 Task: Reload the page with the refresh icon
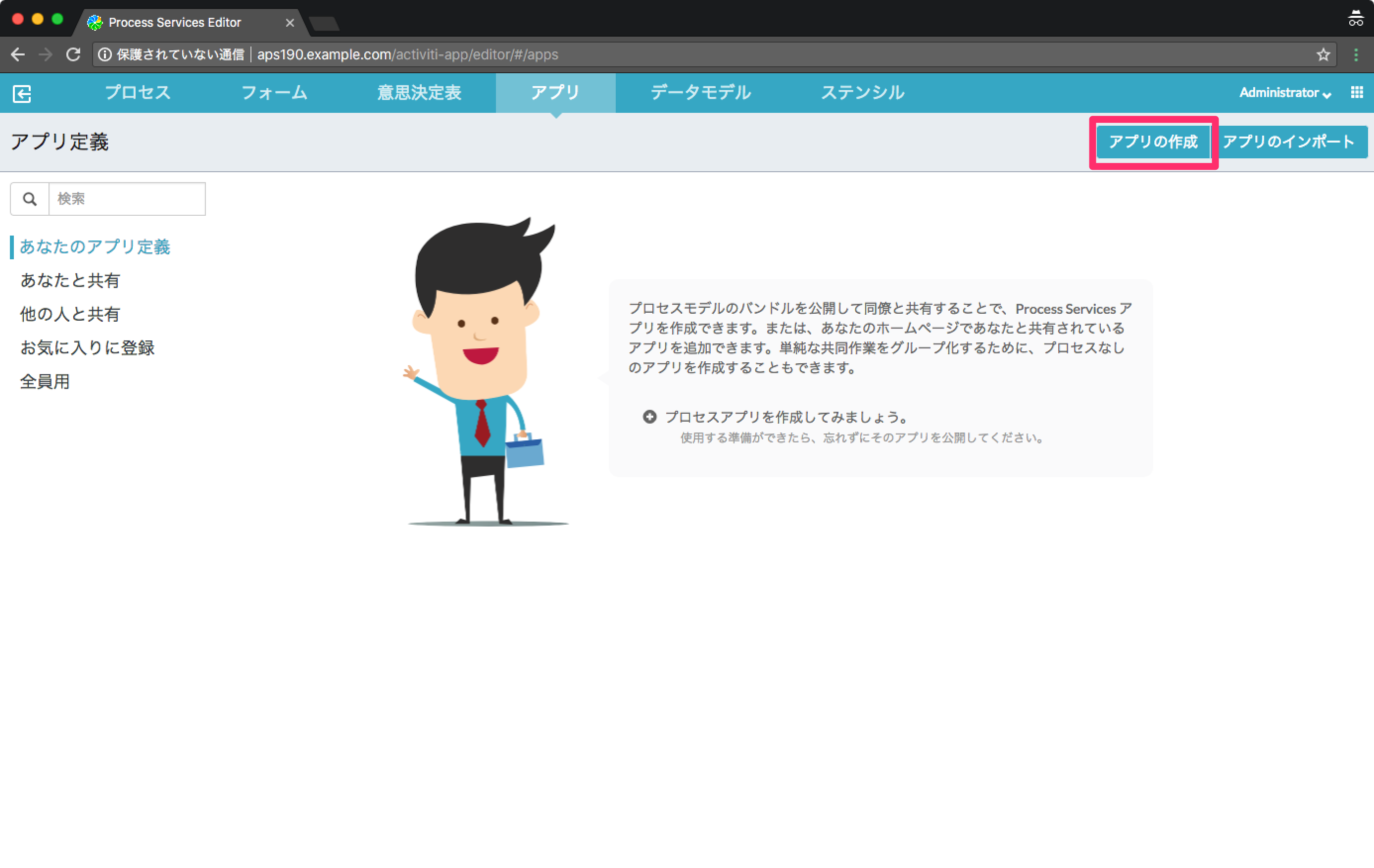coord(73,55)
